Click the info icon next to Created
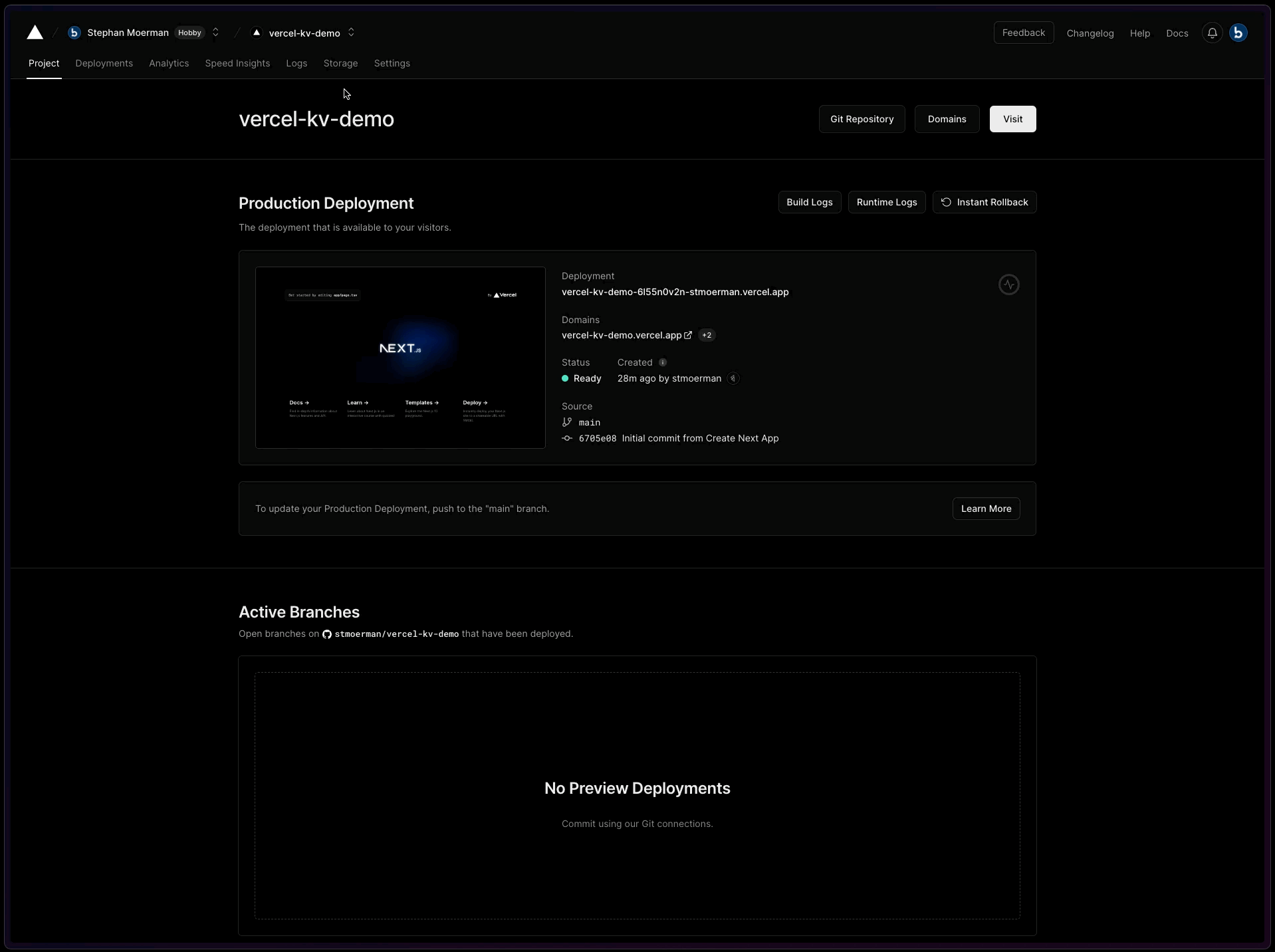This screenshot has width=1275, height=952. coord(662,362)
